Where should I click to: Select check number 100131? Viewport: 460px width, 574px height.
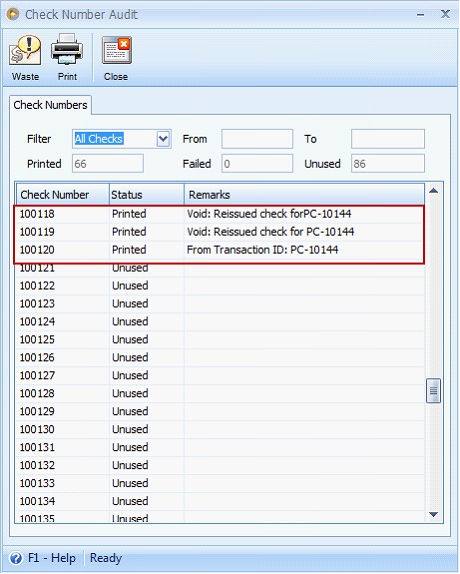coord(37,447)
